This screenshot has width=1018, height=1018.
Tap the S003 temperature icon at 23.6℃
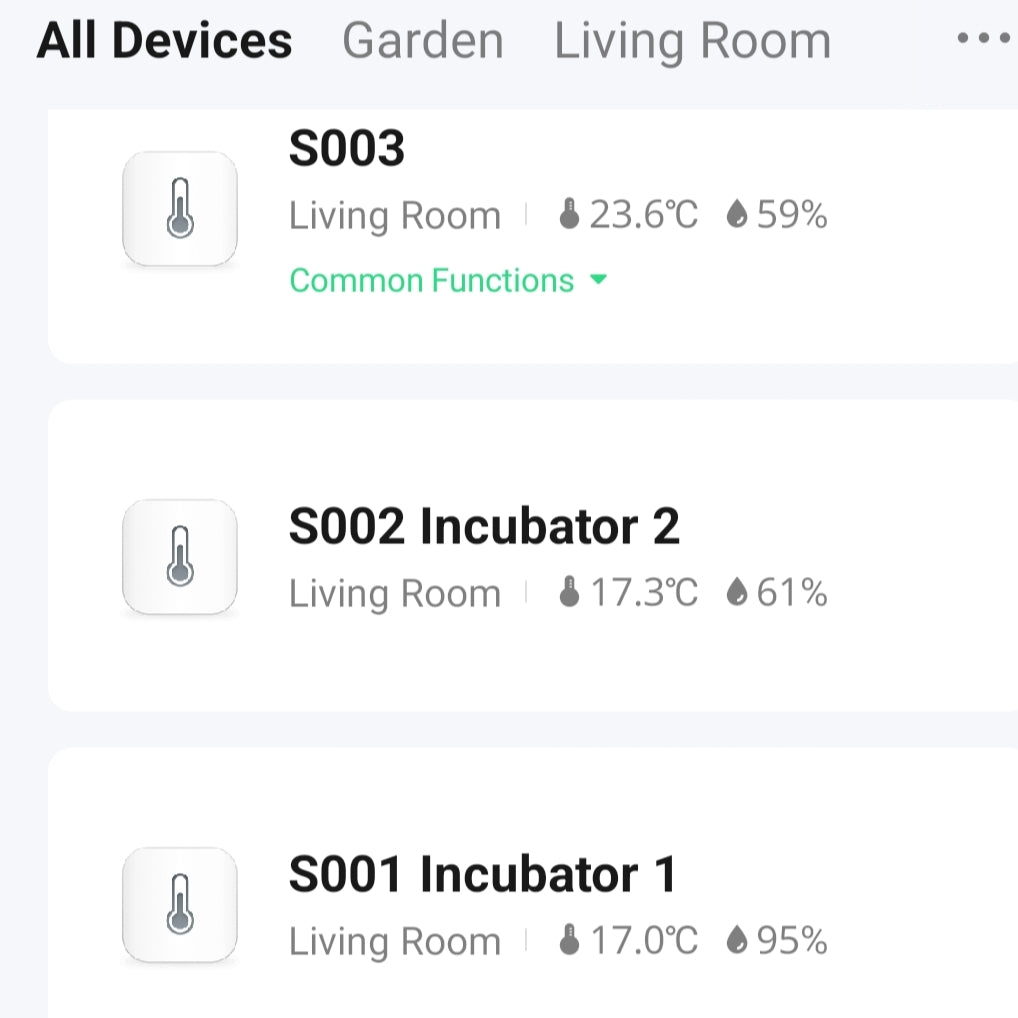coord(569,215)
